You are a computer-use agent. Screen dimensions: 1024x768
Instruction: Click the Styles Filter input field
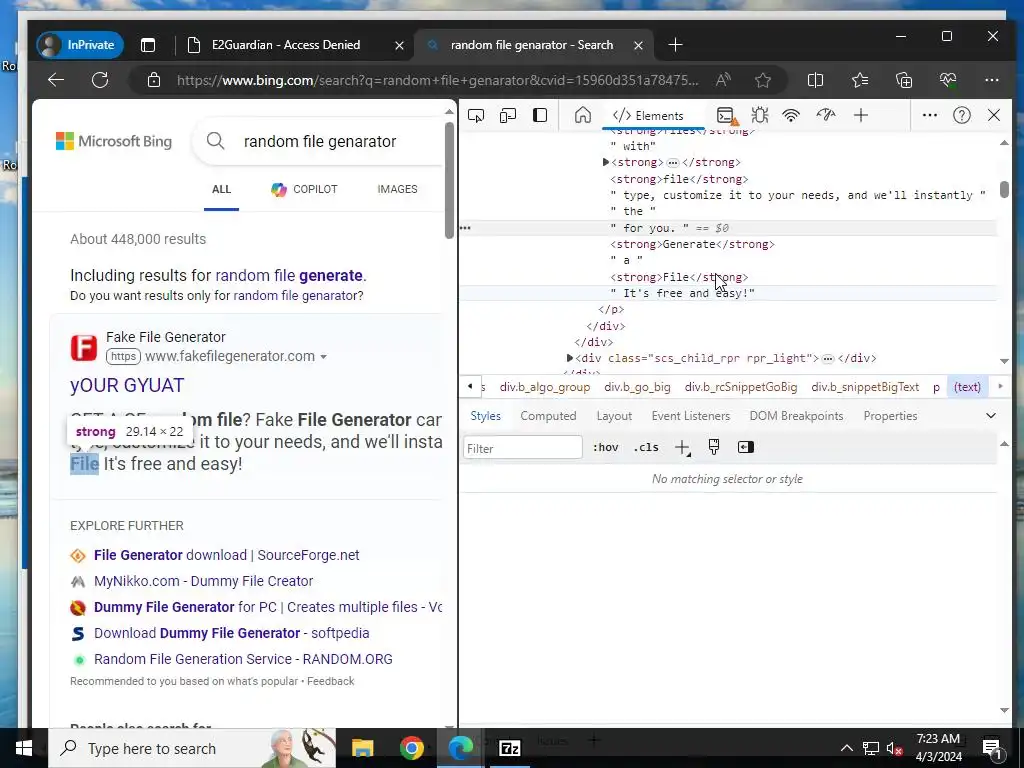coord(522,448)
